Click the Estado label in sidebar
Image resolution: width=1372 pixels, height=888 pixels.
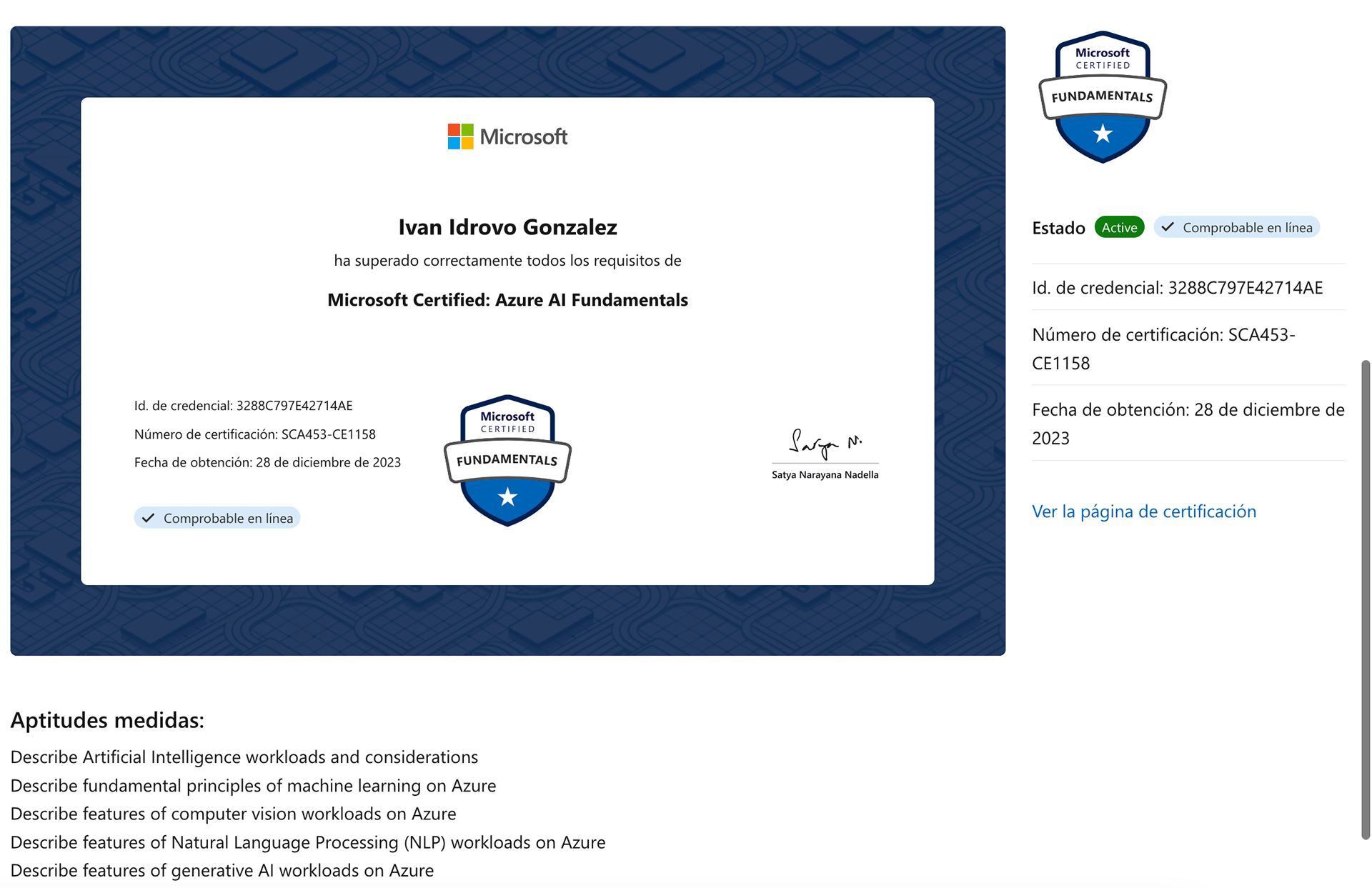tap(1058, 228)
